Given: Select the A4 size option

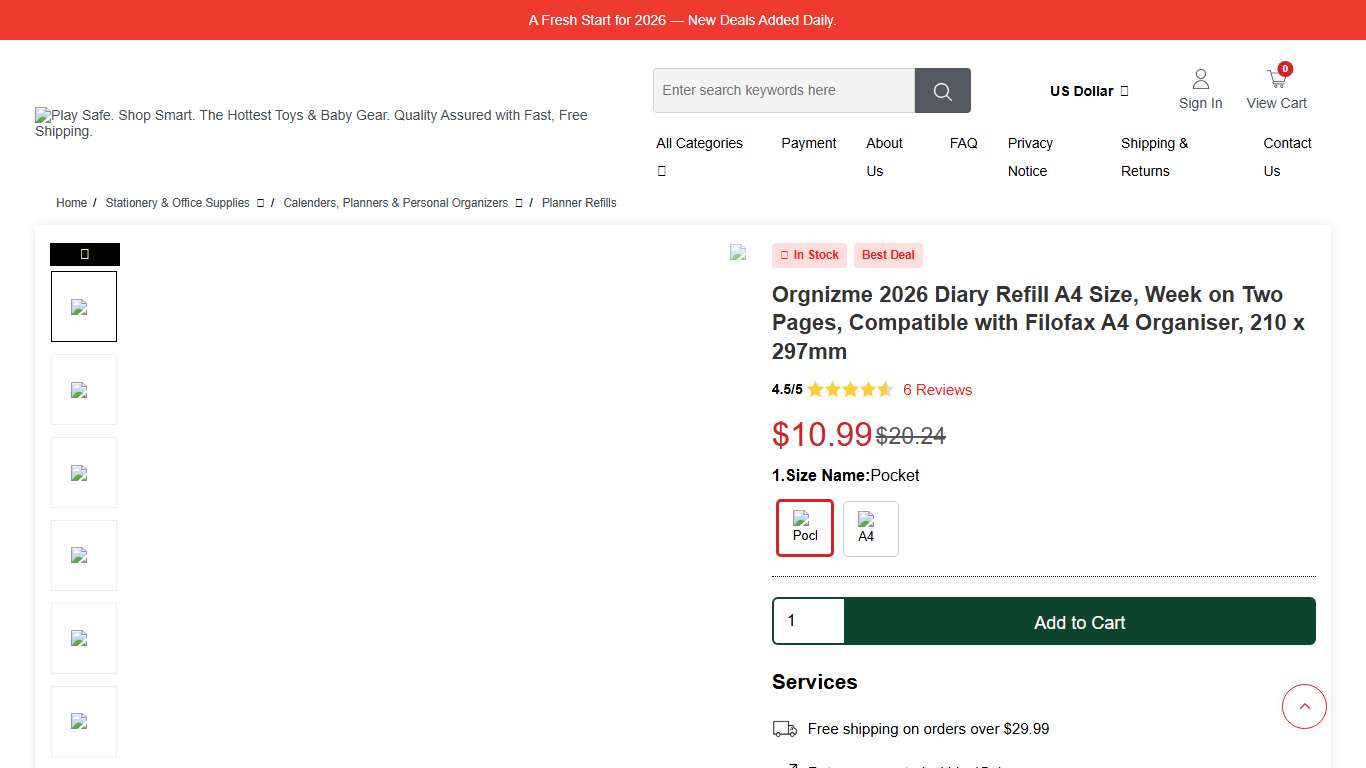Looking at the screenshot, I should (x=870, y=528).
